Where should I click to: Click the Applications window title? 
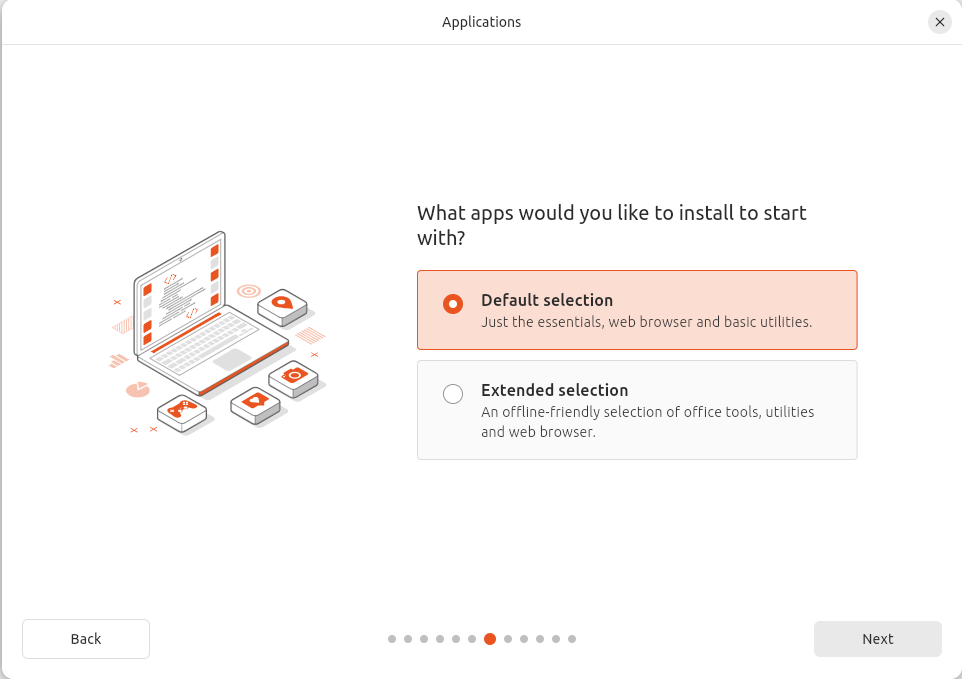pos(481,22)
